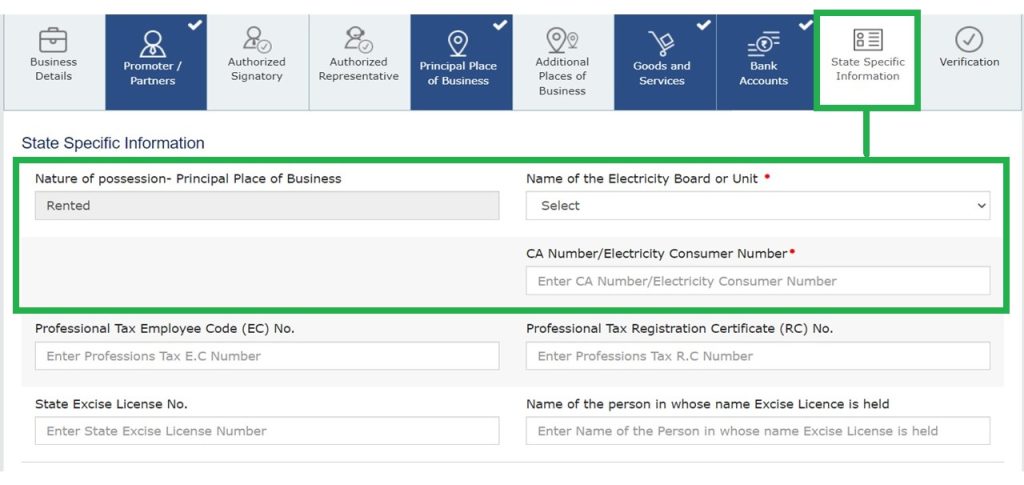Go to the Goods and Services tab label
The image size is (1024, 485).
coord(662,74)
